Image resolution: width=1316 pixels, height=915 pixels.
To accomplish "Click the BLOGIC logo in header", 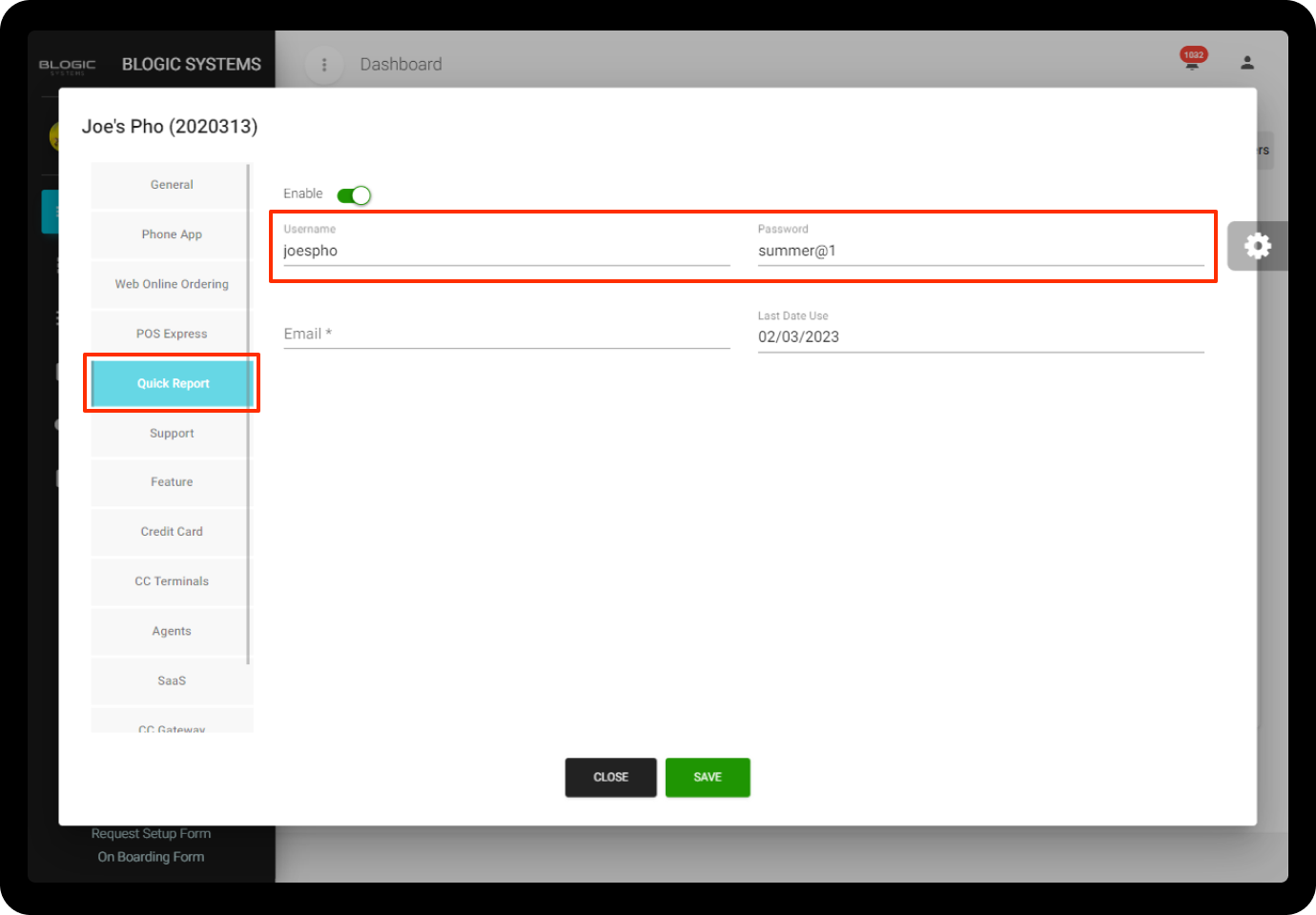I will pyautogui.click(x=67, y=65).
